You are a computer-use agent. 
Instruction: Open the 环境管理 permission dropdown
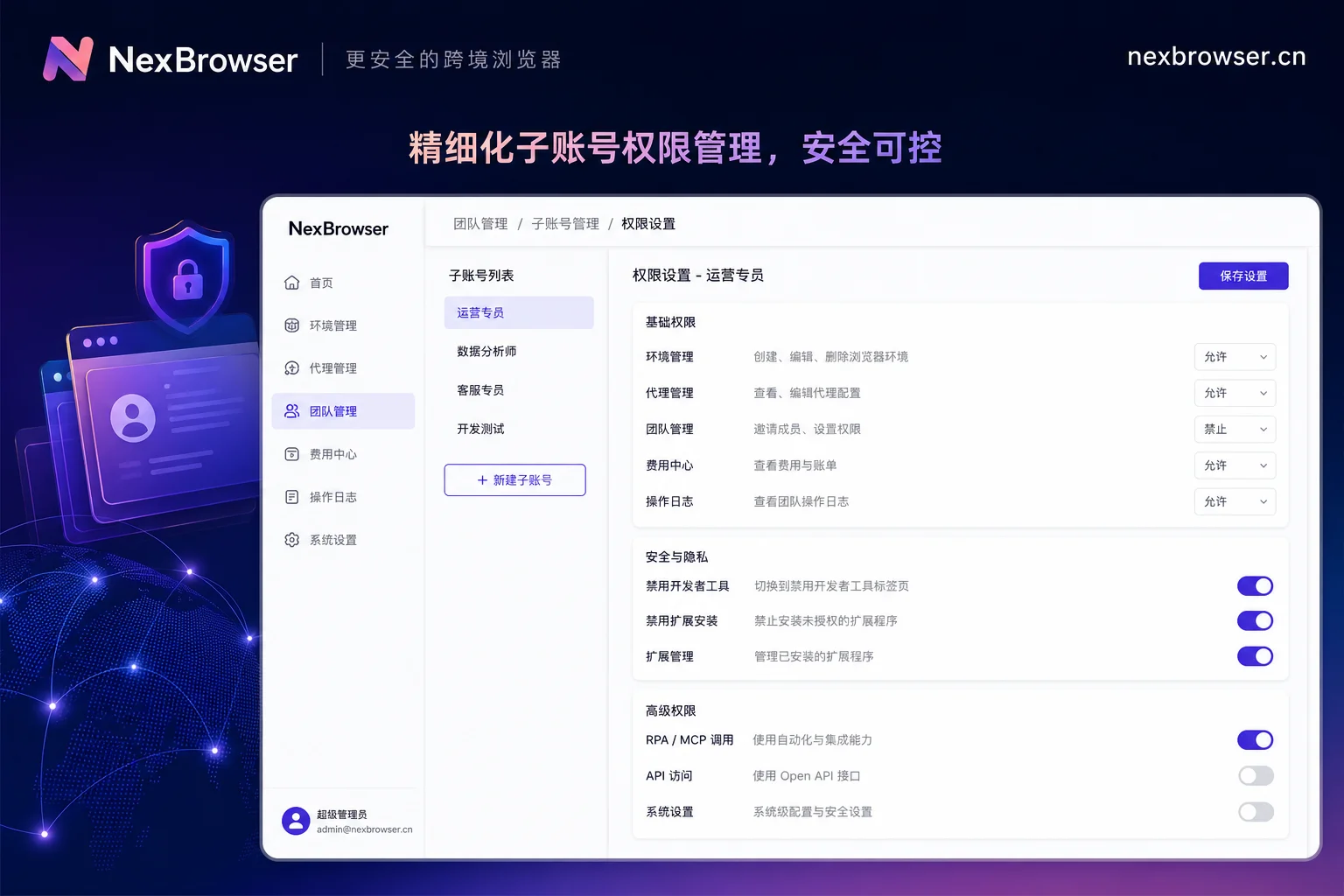coord(1235,357)
